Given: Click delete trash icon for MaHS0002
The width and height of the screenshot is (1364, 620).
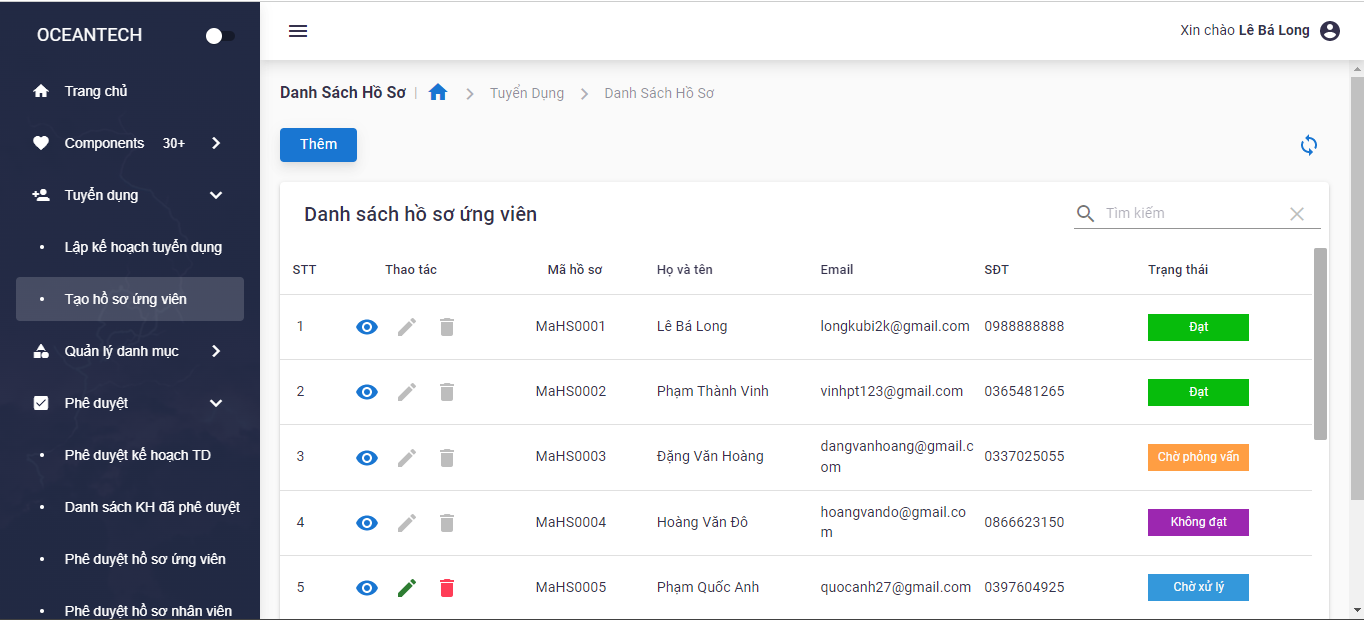Looking at the screenshot, I should point(447,392).
